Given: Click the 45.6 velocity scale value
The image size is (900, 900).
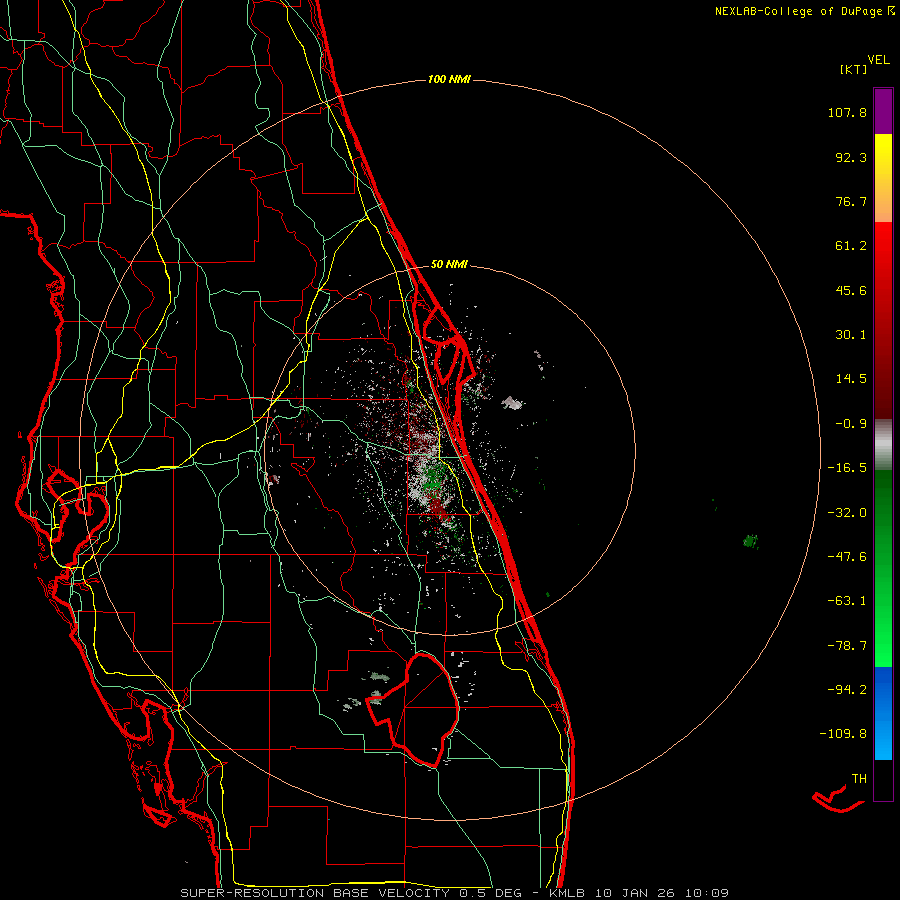Looking at the screenshot, I should 851,290.
